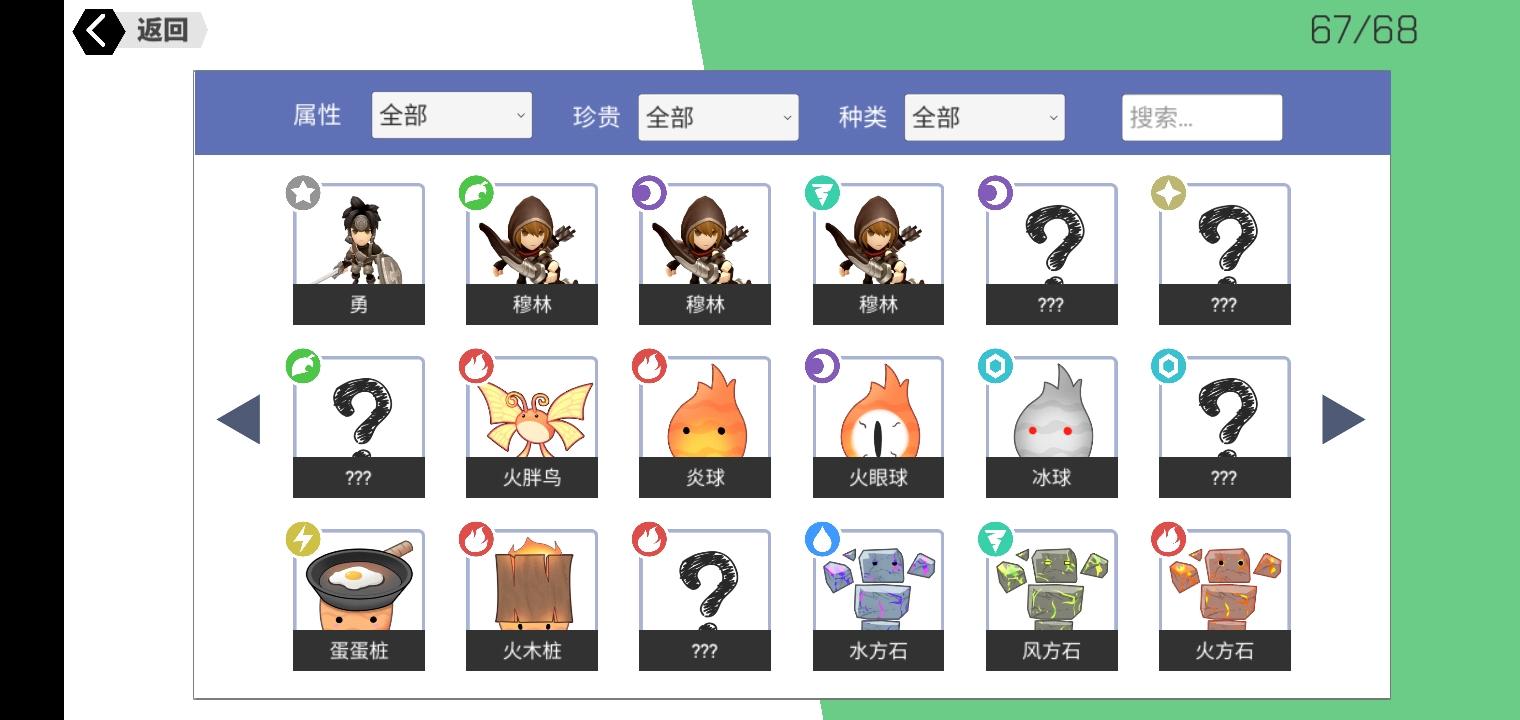
Task: Expand the 属性 attribute dropdown
Action: (x=452, y=116)
